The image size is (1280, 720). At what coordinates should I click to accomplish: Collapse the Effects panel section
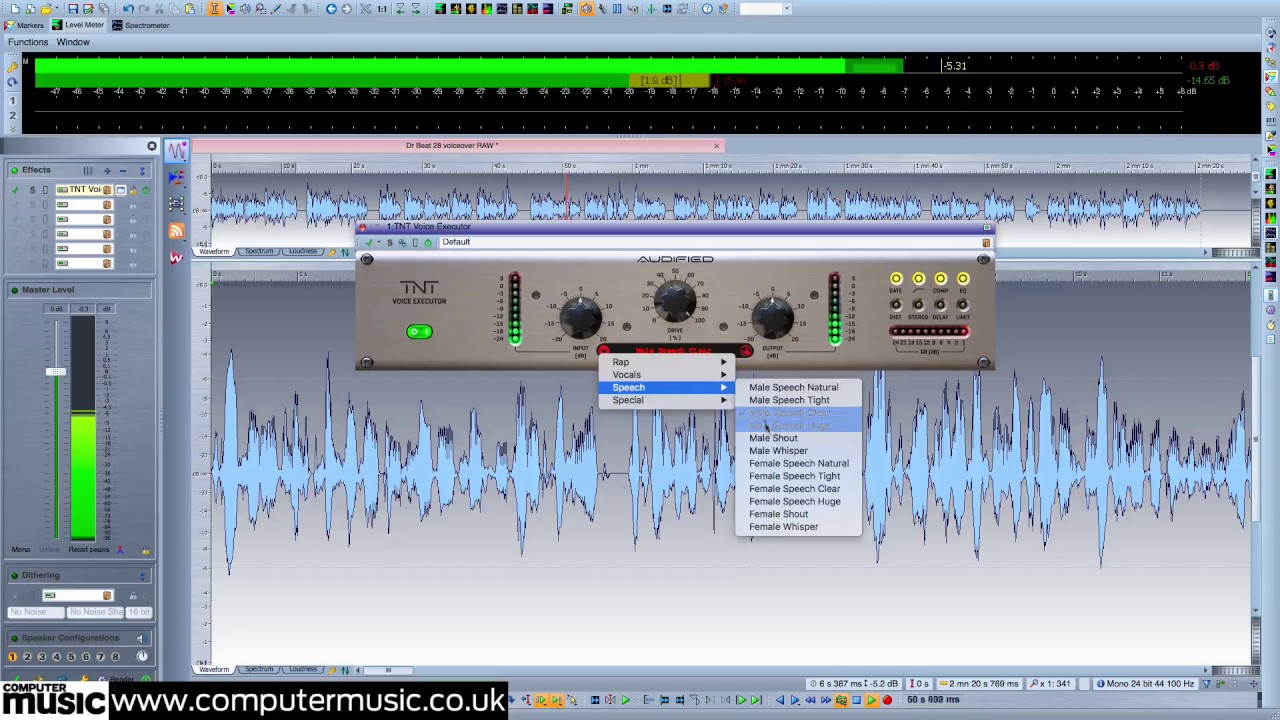pyautogui.click(x=142, y=171)
